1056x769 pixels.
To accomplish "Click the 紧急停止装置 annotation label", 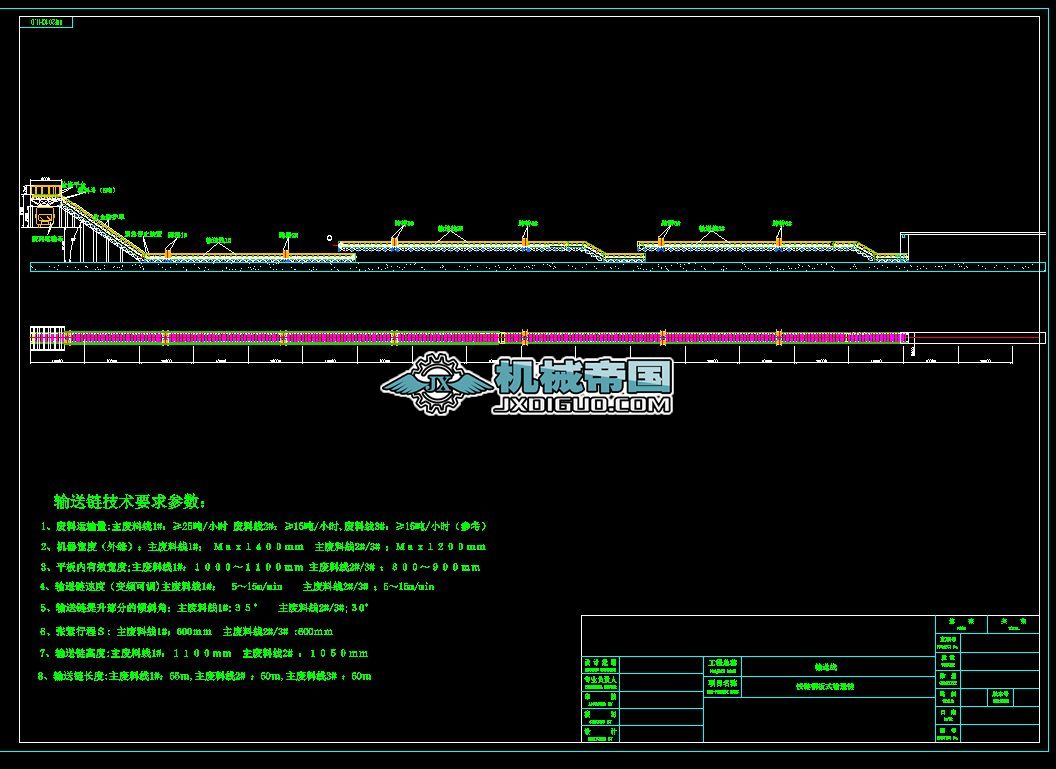I will click(142, 234).
